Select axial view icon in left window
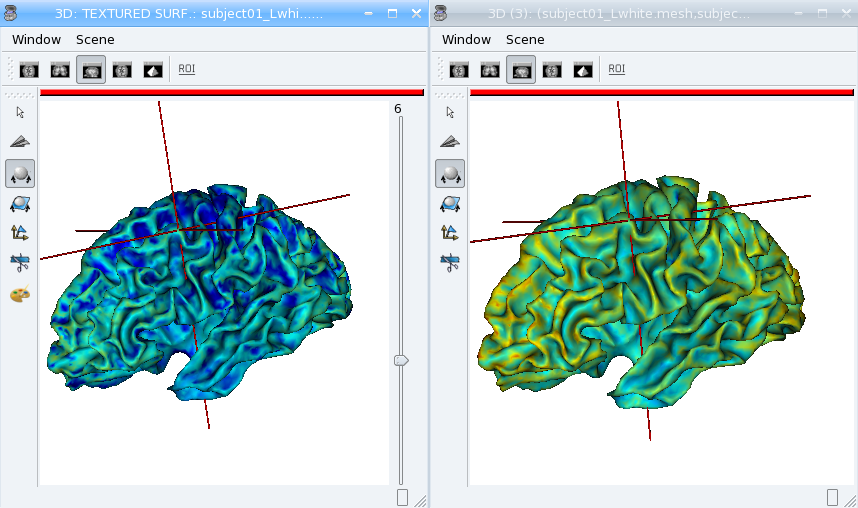This screenshot has width=858, height=508. tap(29, 70)
